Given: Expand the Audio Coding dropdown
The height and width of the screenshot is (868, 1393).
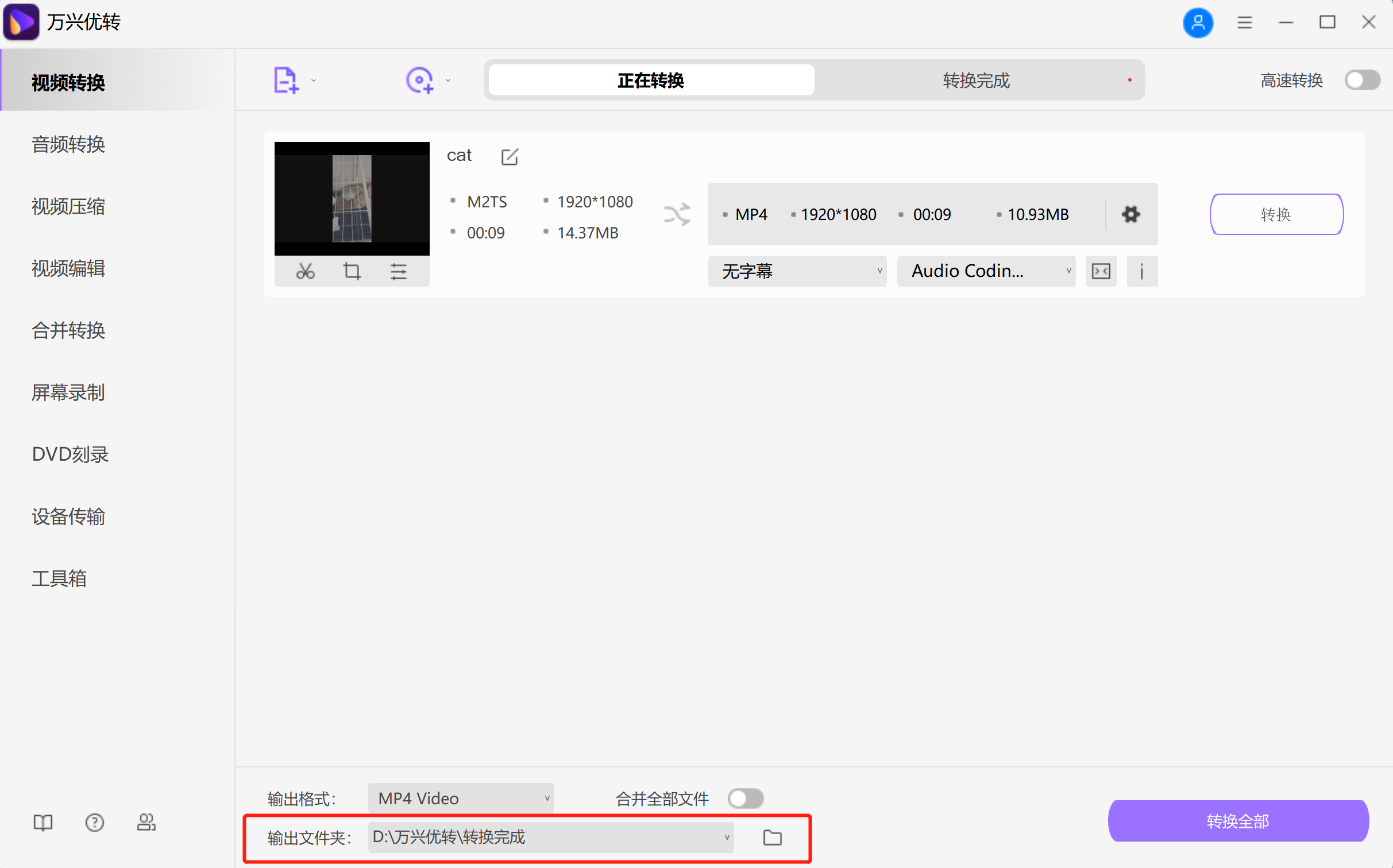Looking at the screenshot, I should coord(986,271).
